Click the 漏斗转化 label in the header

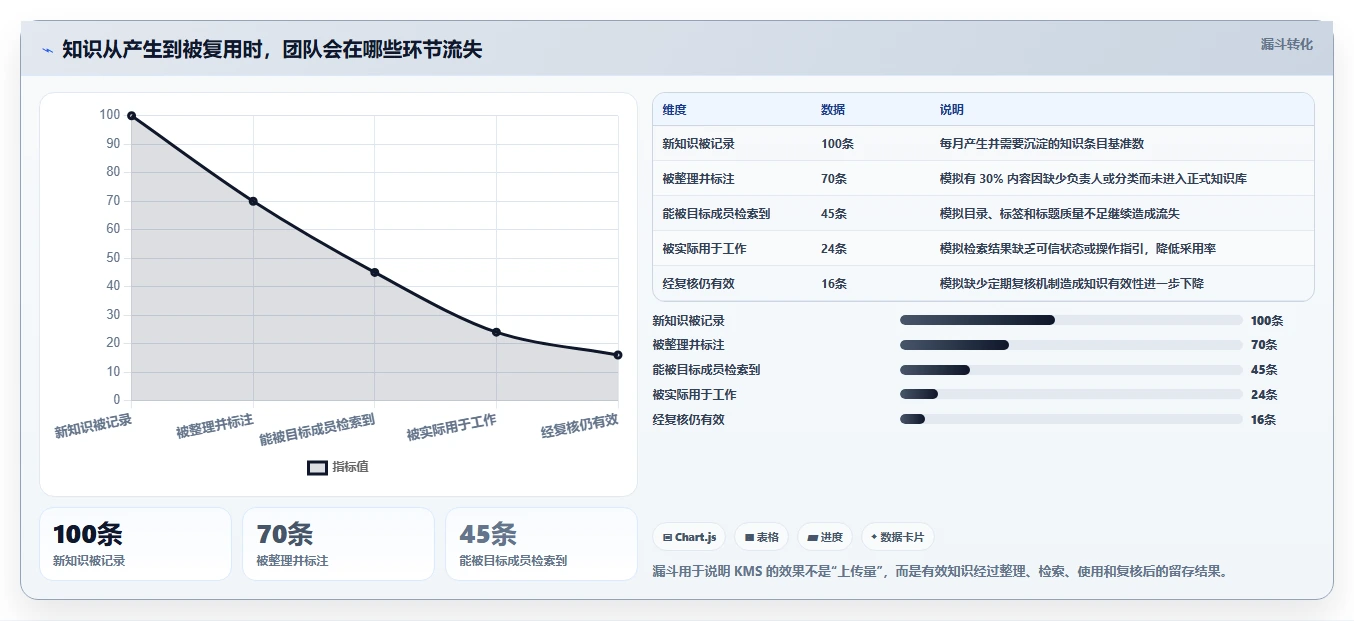[x=1286, y=45]
